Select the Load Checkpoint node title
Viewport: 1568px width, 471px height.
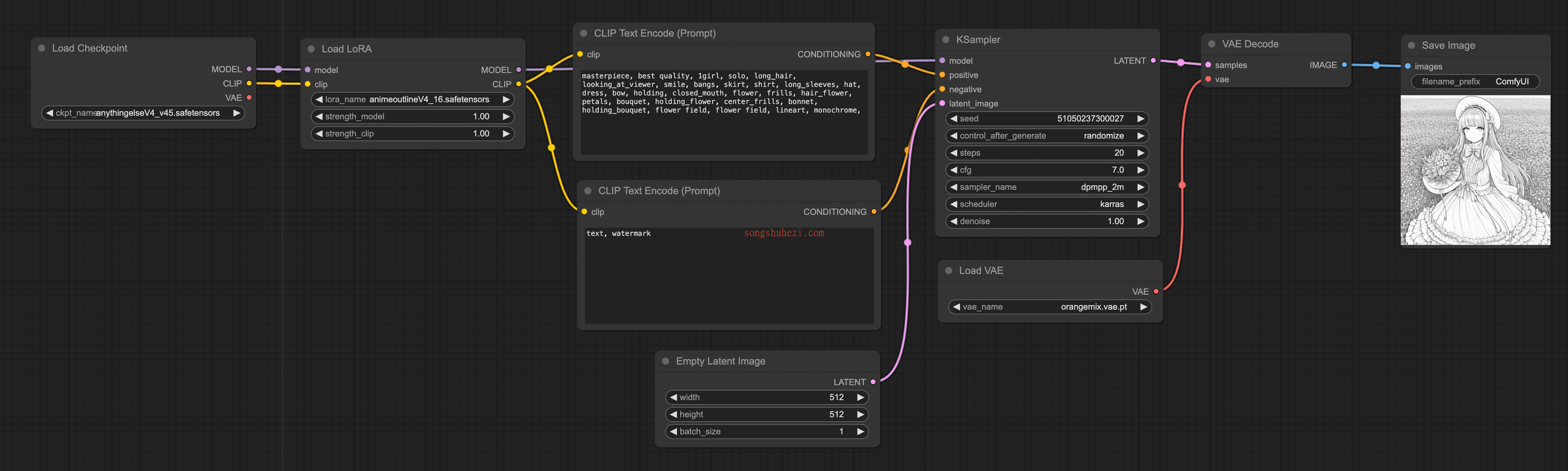[89, 48]
